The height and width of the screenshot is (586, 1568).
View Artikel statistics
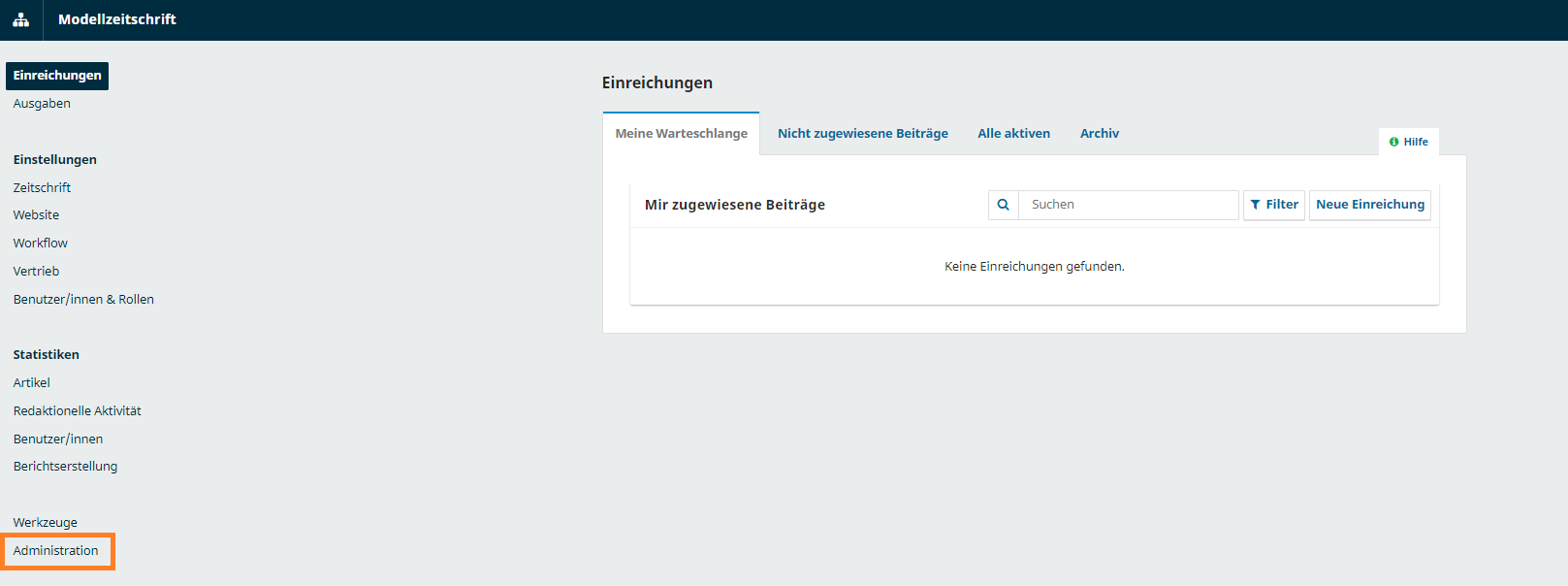coord(32,383)
